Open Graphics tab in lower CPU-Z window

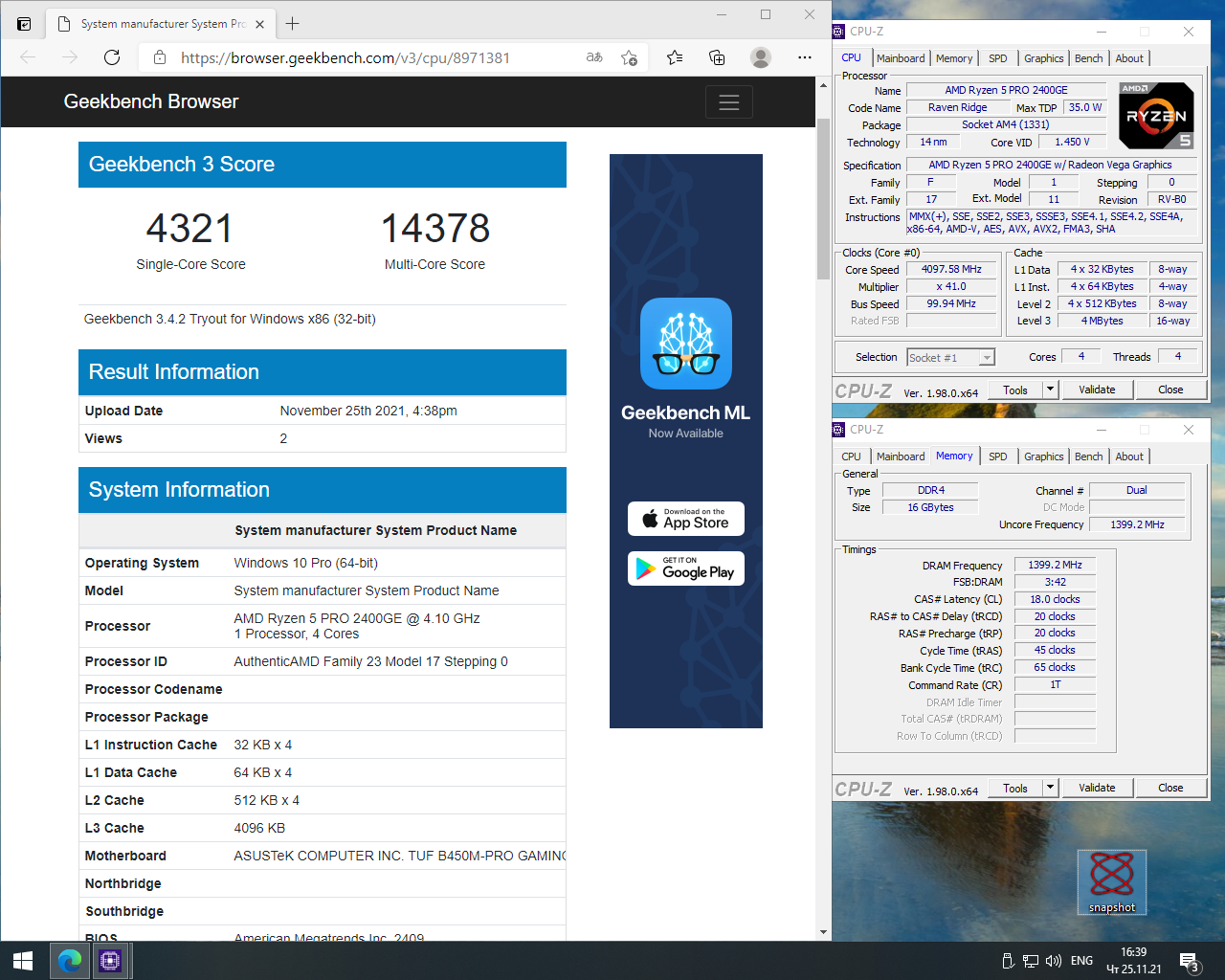(x=1043, y=457)
